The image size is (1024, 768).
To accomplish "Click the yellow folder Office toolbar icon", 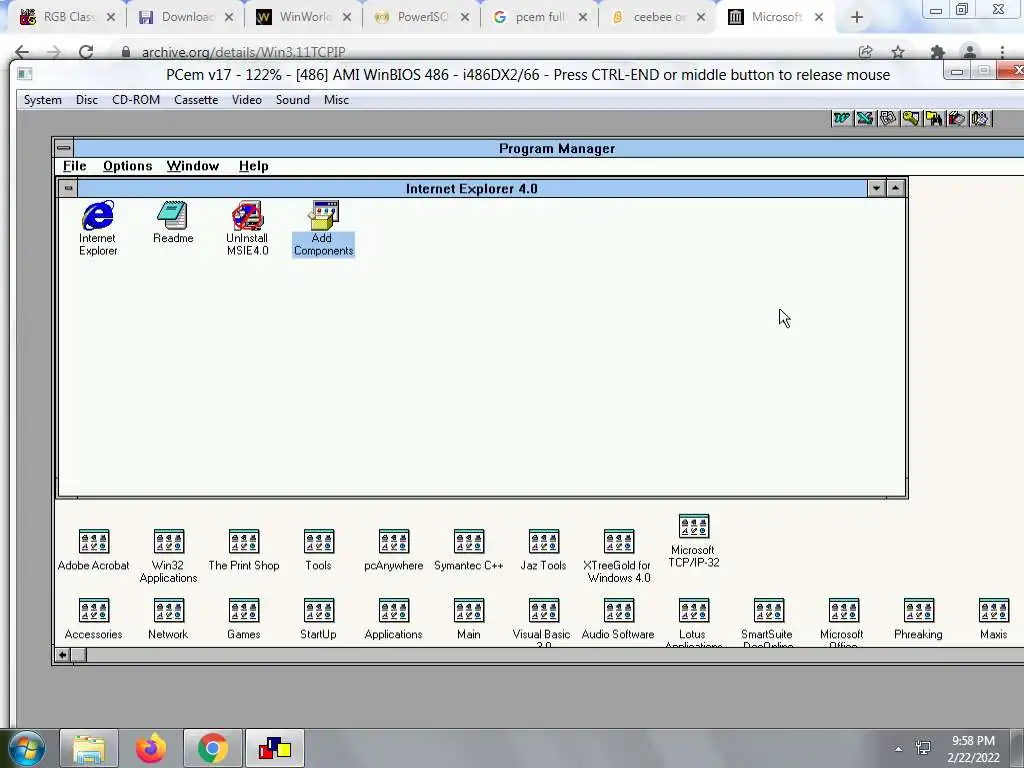I will coord(934,118).
